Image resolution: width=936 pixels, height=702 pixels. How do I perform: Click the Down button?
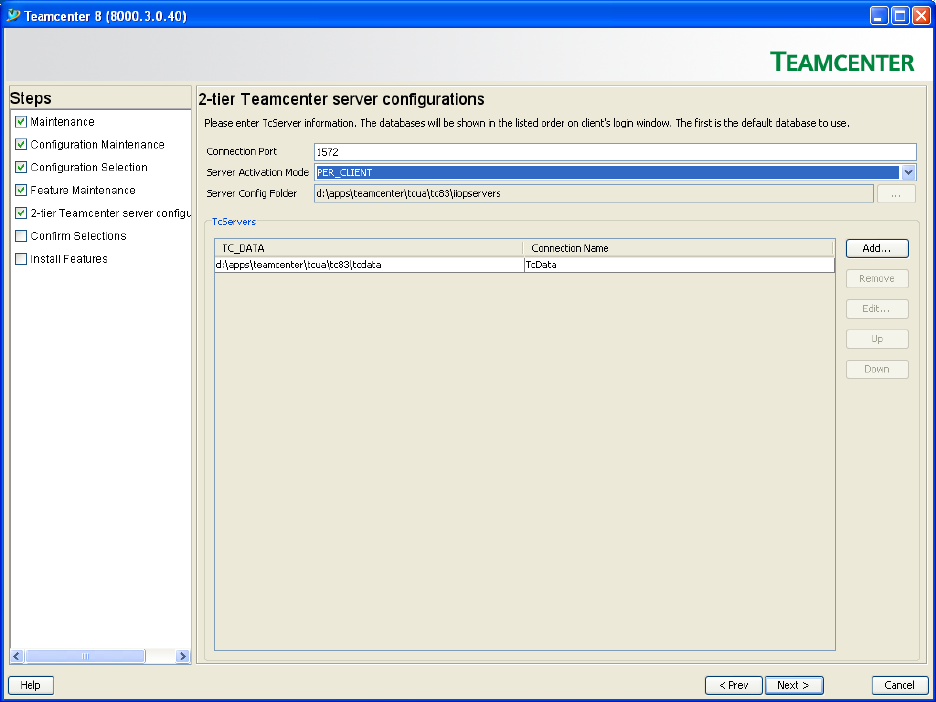tap(877, 370)
